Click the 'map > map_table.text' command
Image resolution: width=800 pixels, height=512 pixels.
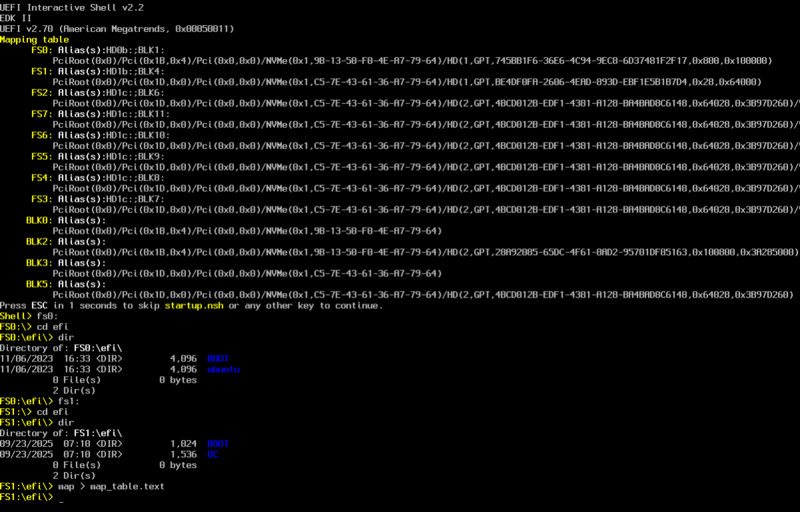click(x=111, y=487)
